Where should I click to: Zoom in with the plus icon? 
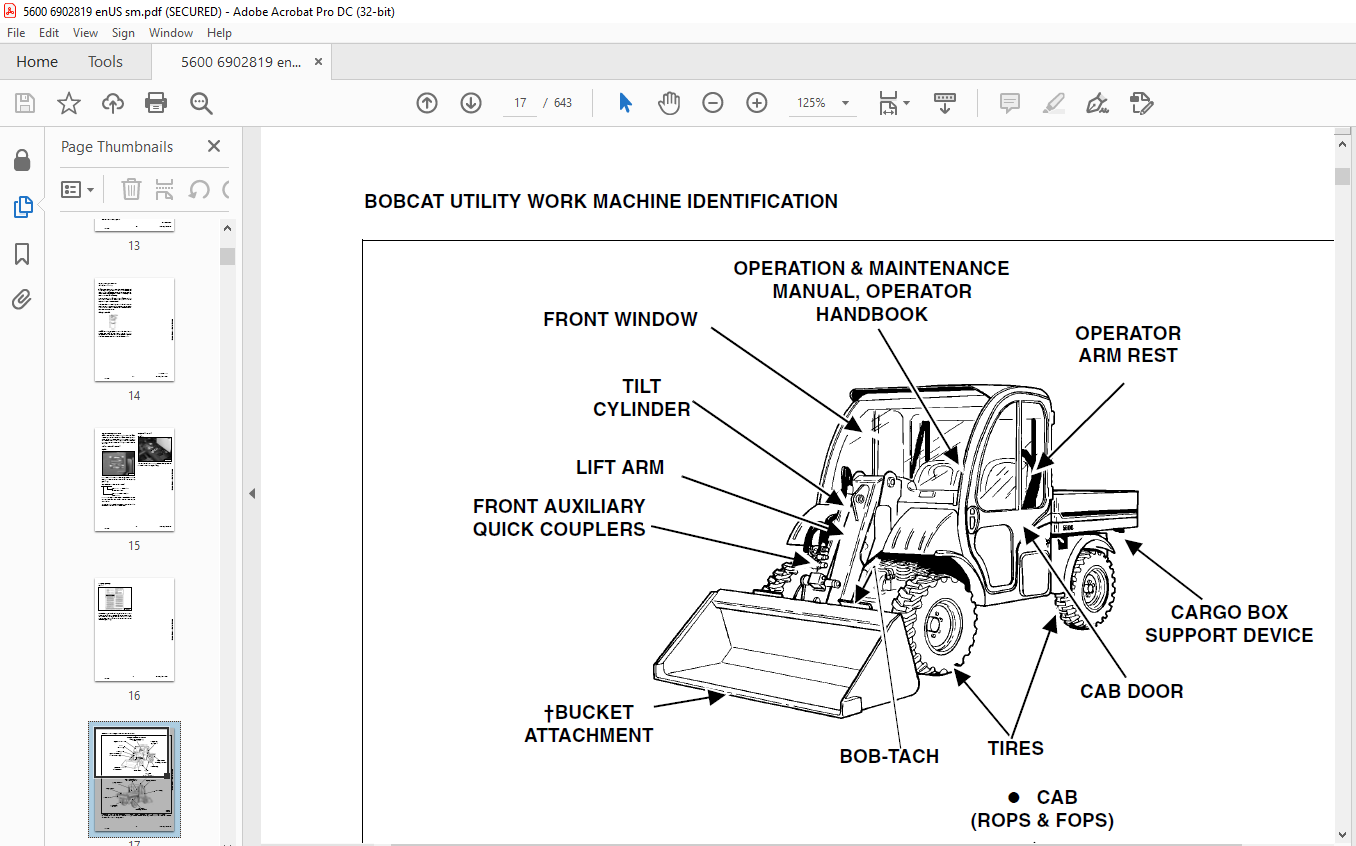point(757,103)
